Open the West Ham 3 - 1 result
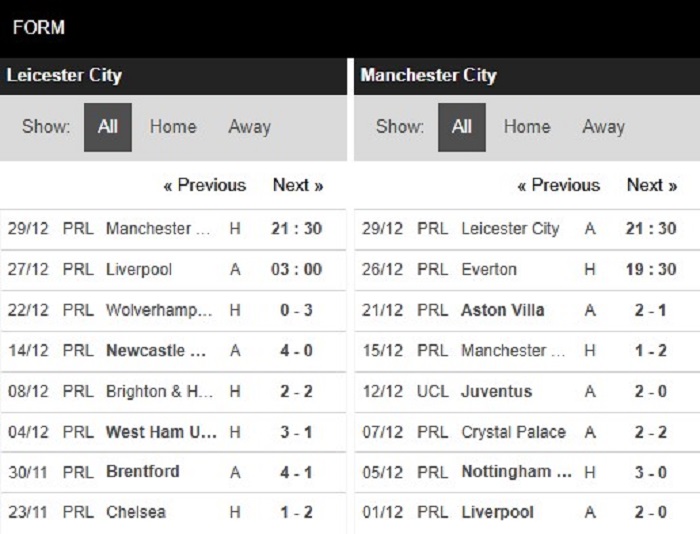Image resolution: width=700 pixels, height=534 pixels. 173,432
